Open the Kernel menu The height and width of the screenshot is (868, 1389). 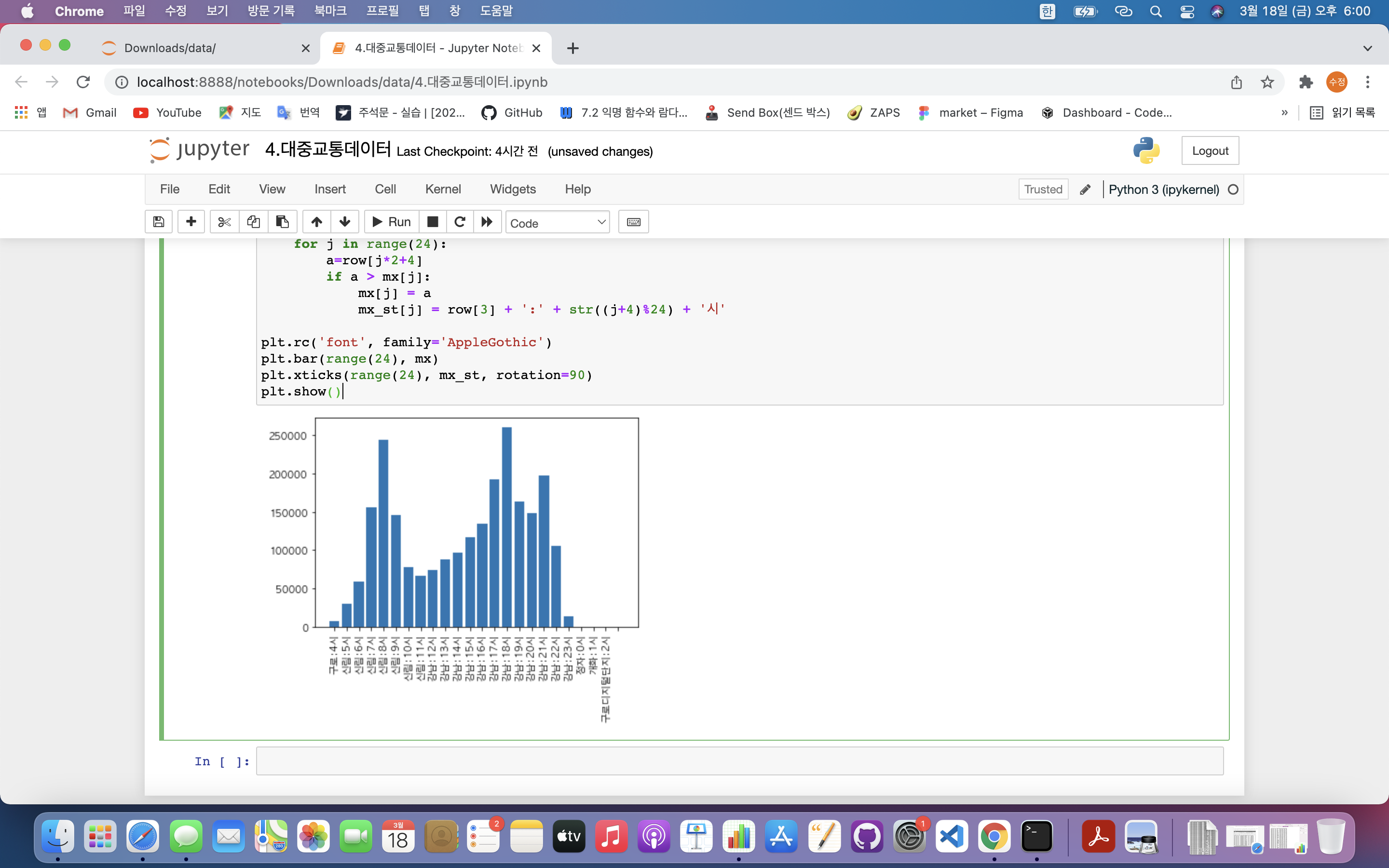click(x=443, y=189)
